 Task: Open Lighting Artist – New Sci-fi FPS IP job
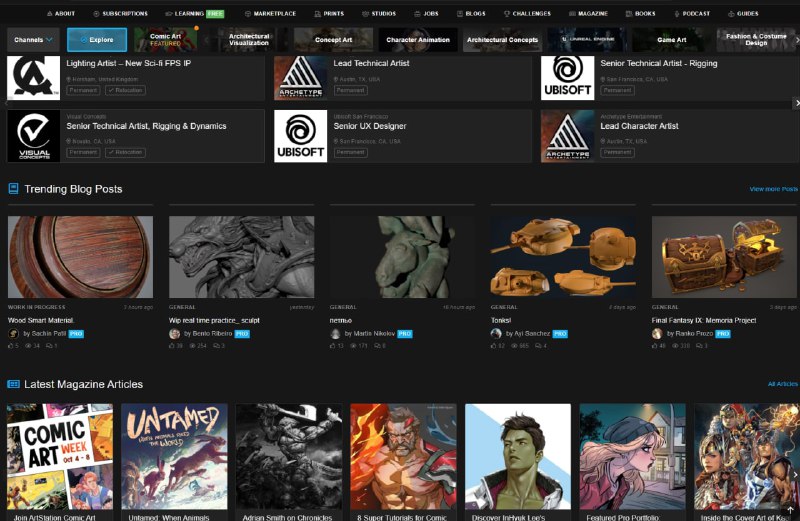(x=129, y=63)
